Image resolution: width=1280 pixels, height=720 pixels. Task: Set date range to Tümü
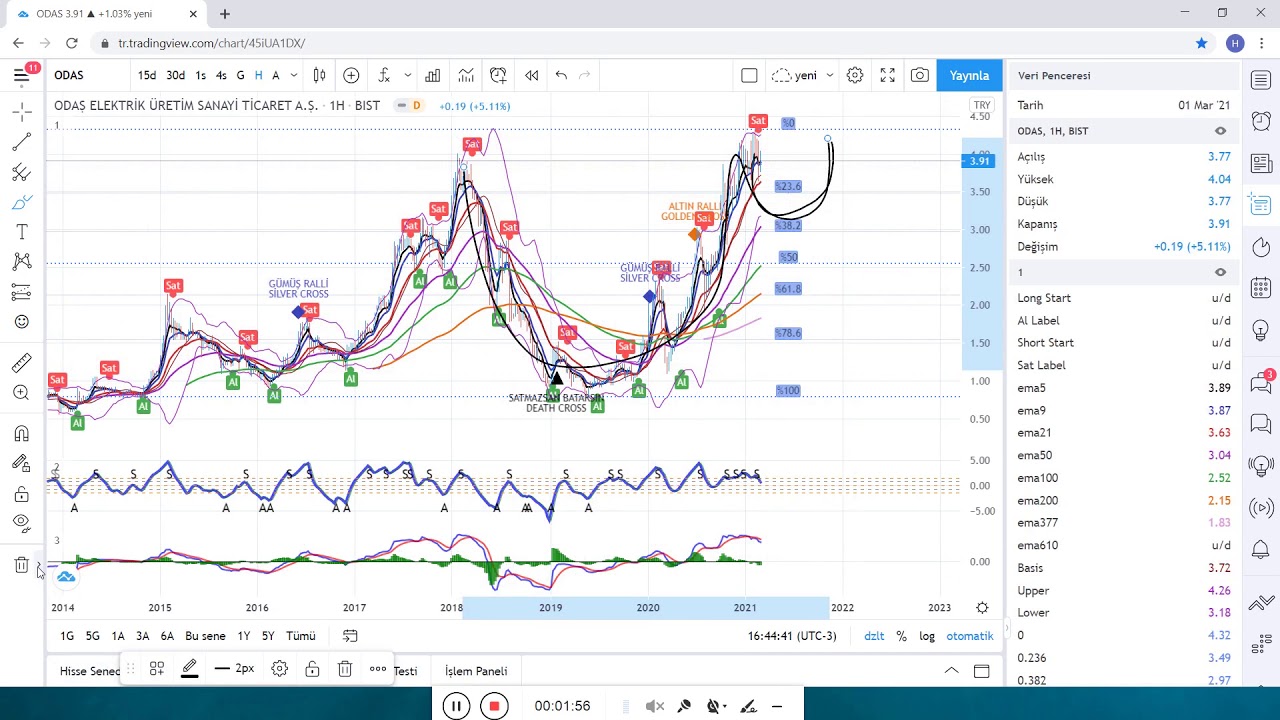click(301, 636)
